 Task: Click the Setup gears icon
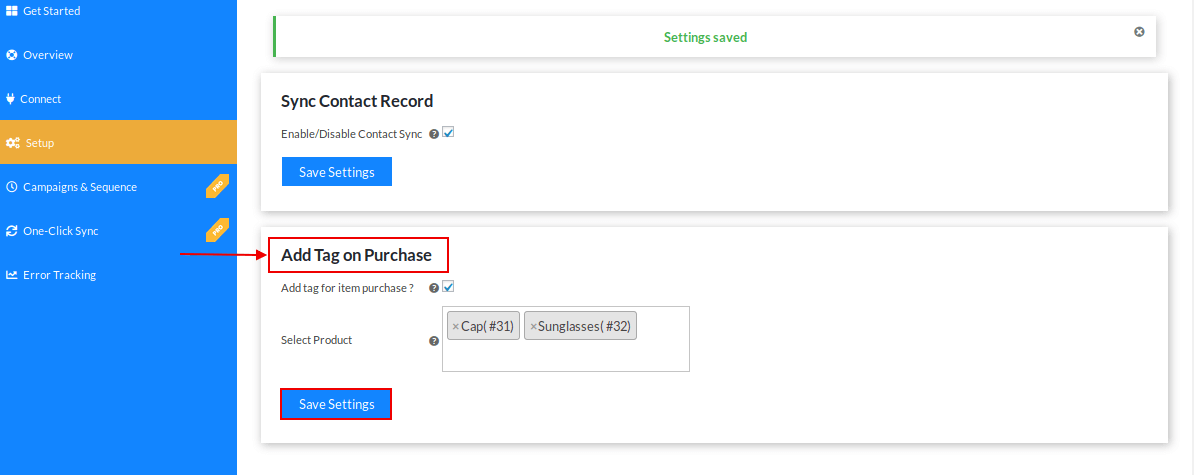pos(13,143)
